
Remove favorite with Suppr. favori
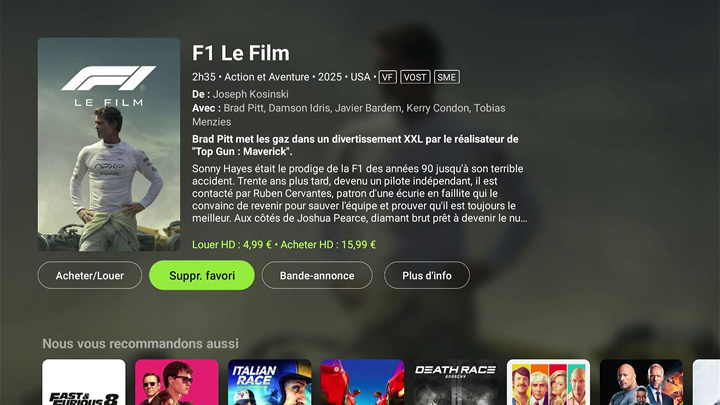[x=202, y=276]
